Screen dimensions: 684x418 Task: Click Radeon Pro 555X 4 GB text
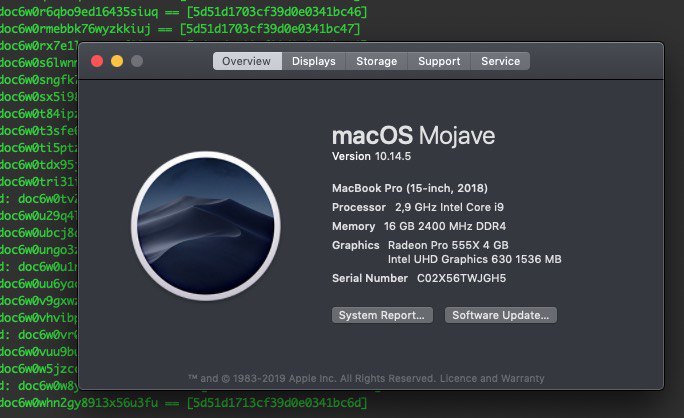pos(448,245)
